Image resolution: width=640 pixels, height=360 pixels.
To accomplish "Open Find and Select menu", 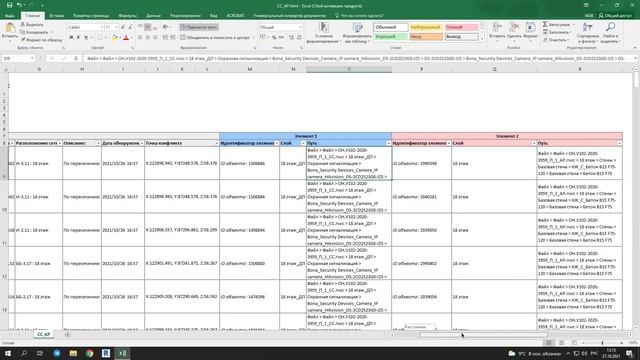I will coord(610,33).
